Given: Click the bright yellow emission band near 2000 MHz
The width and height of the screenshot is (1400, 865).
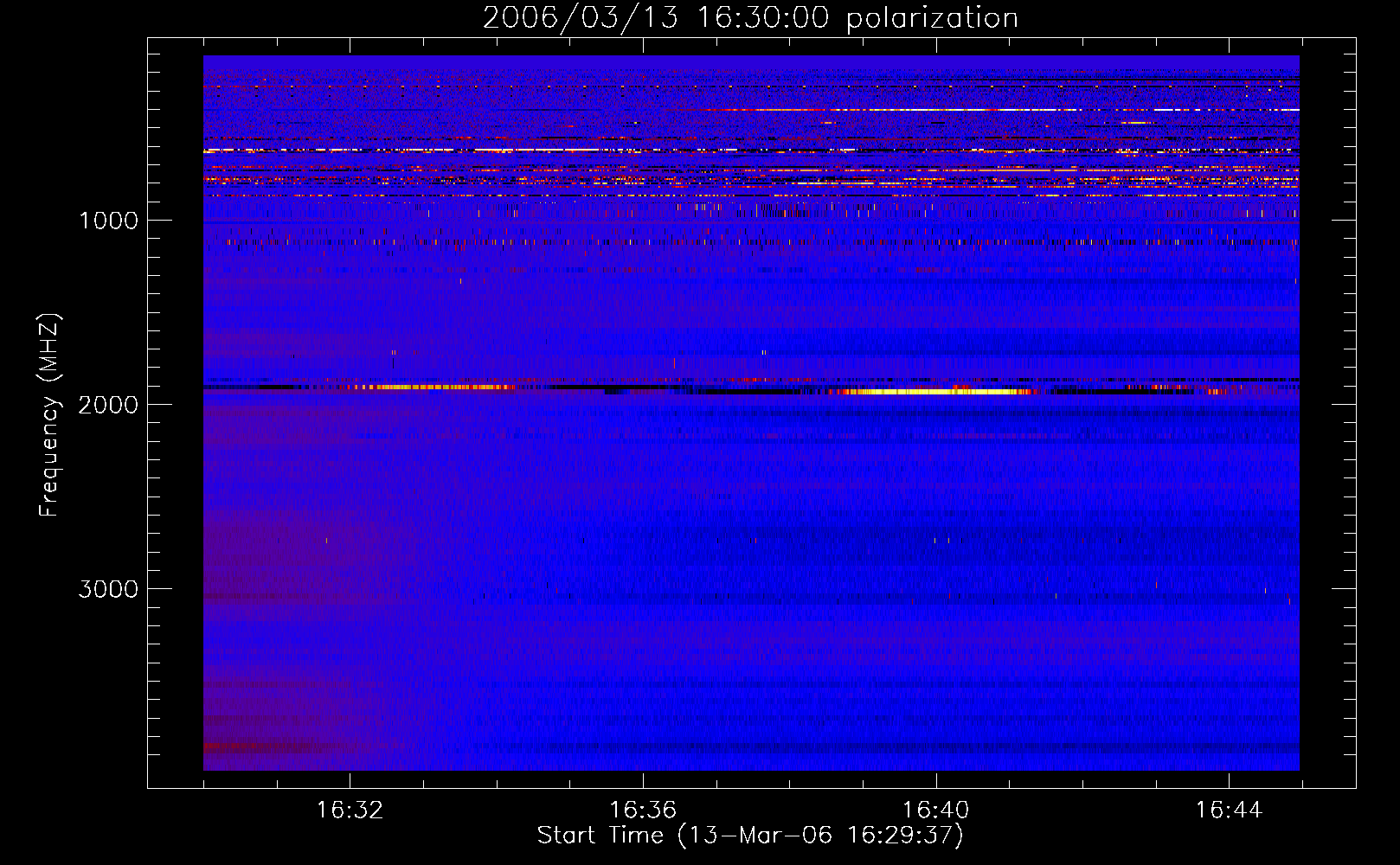Looking at the screenshot, I should click(x=934, y=392).
